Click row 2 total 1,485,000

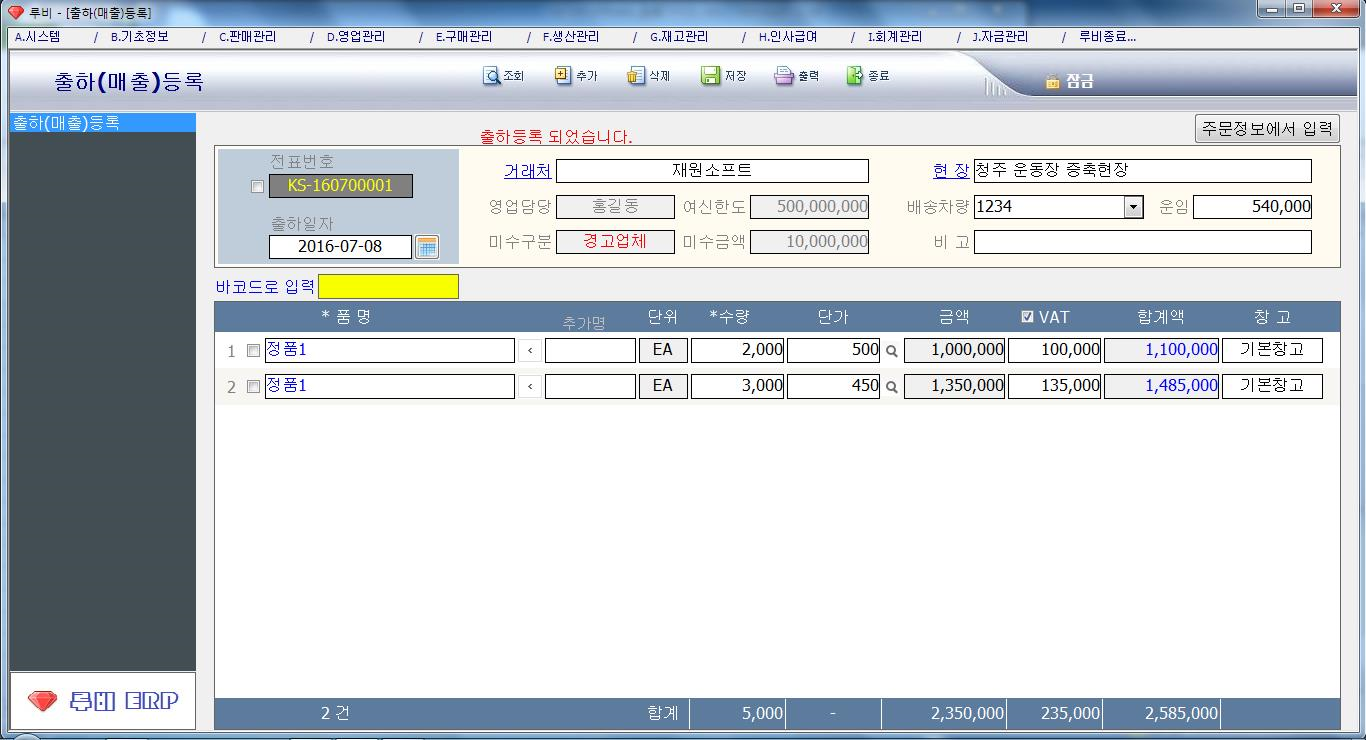point(1162,386)
